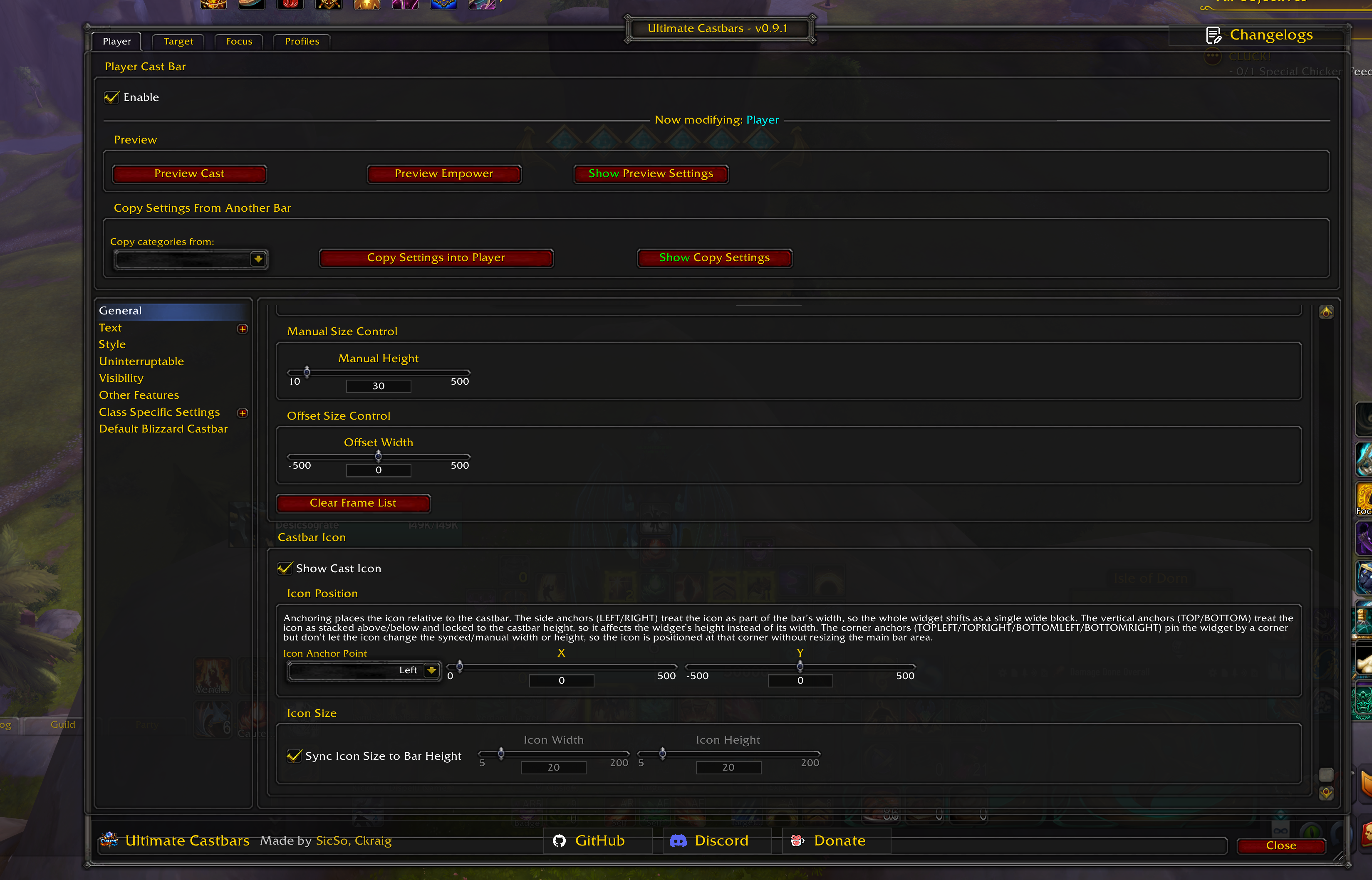Click the Y offset value field
Screen dimensions: 1372x880
pos(800,680)
